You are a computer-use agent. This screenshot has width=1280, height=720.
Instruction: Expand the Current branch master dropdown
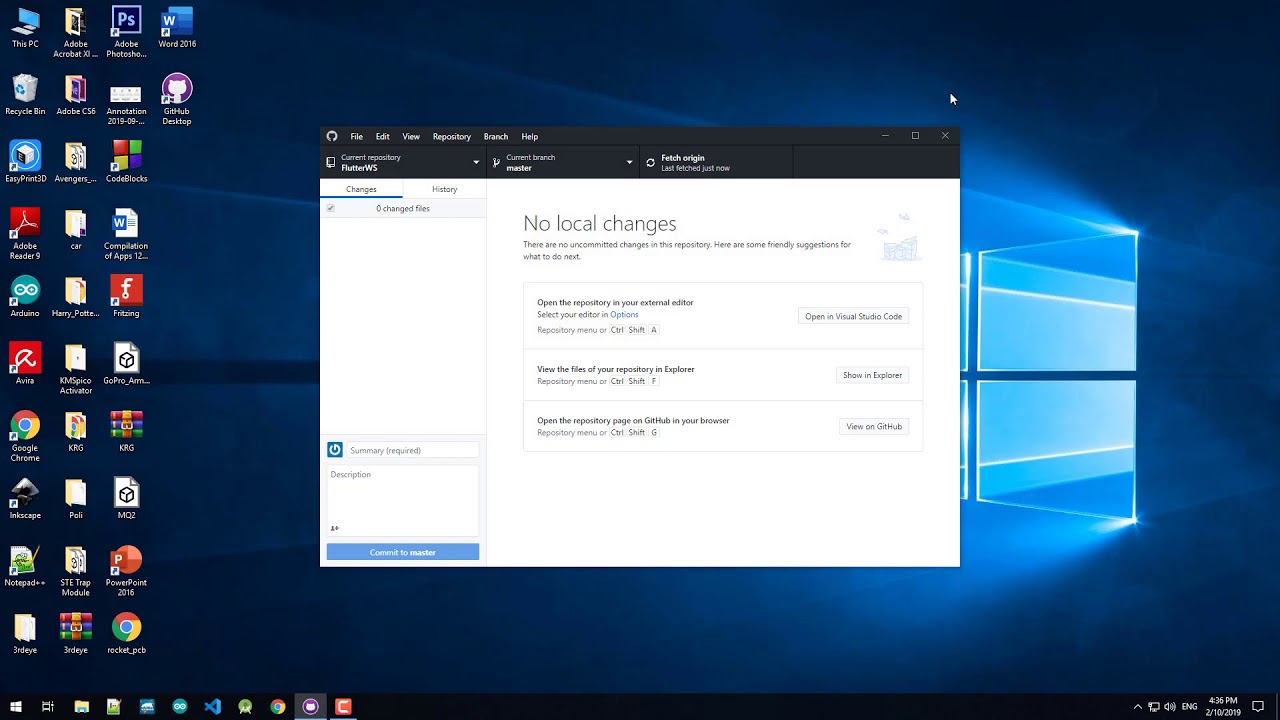click(x=563, y=162)
